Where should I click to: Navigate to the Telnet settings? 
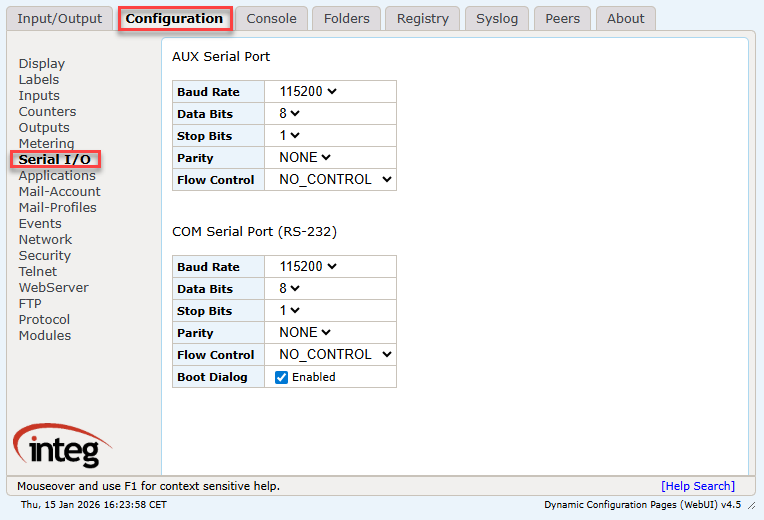38,272
